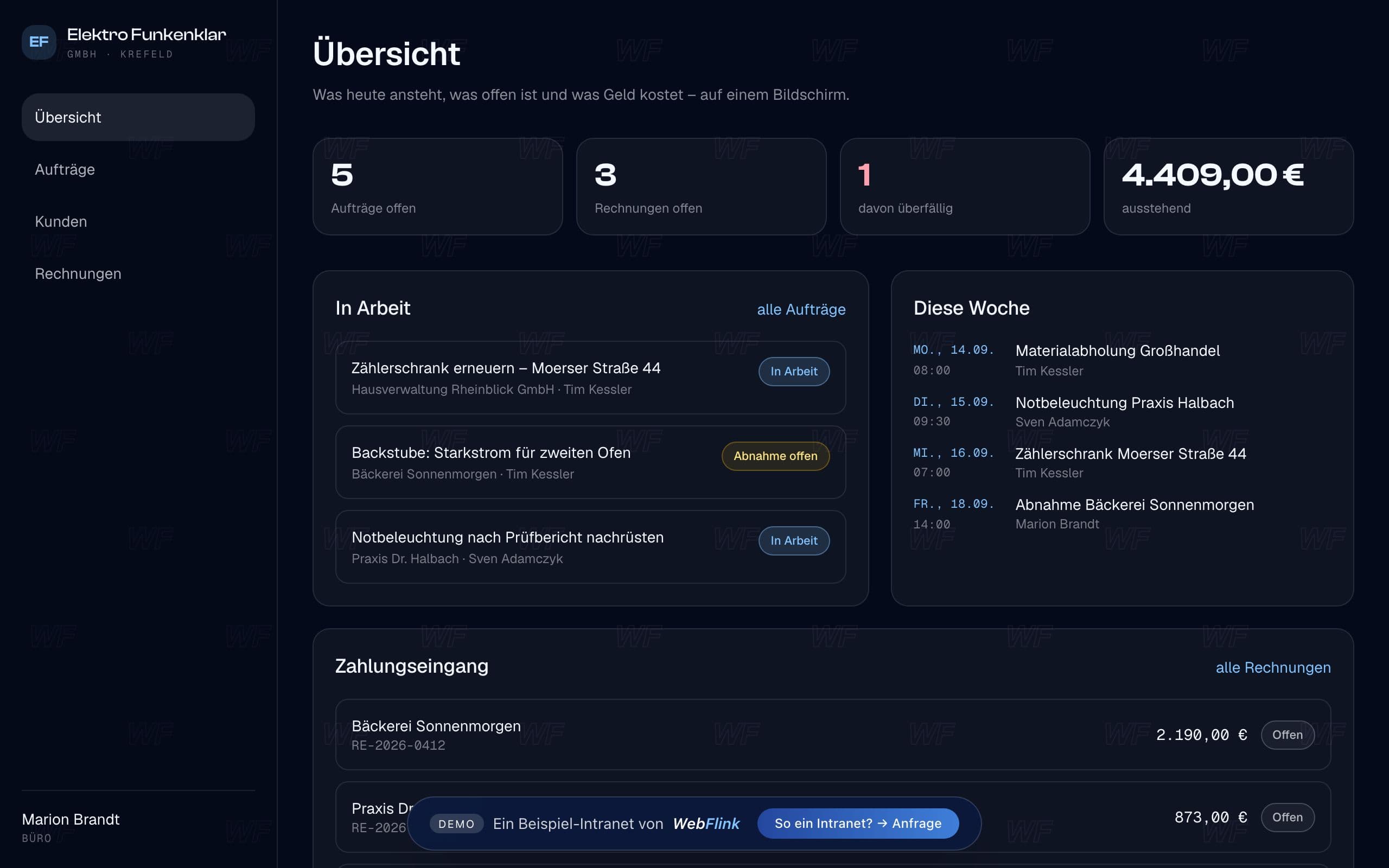Go to Aufträge in the sidebar
Viewport: 1389px width, 868px height.
point(138,169)
